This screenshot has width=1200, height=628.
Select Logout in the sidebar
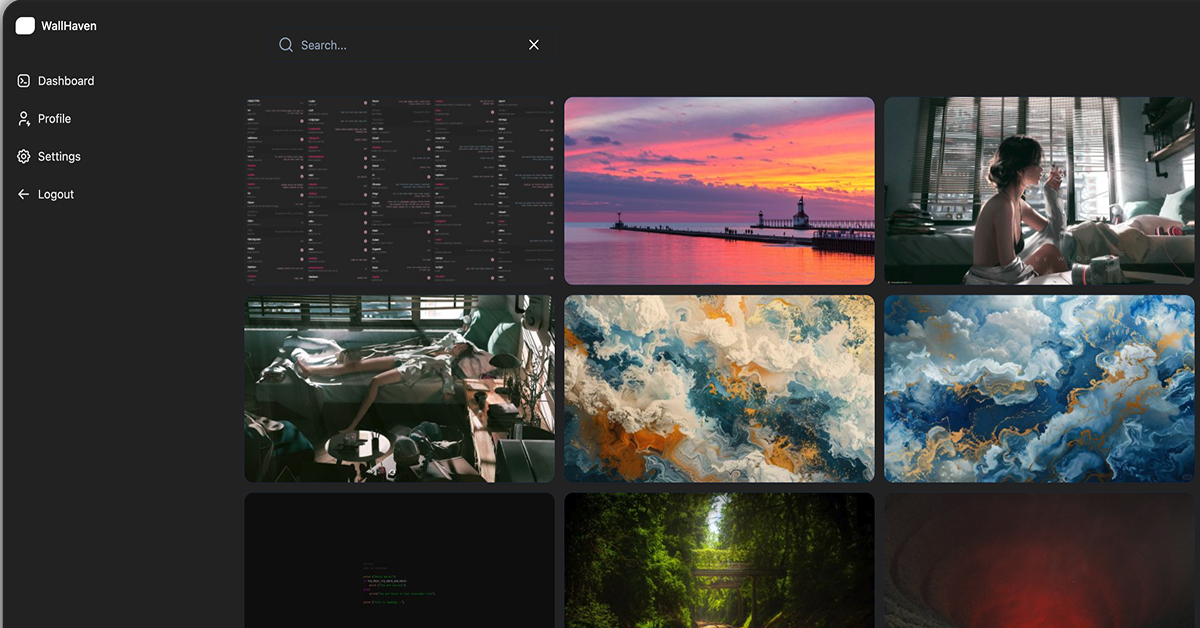[46, 195]
